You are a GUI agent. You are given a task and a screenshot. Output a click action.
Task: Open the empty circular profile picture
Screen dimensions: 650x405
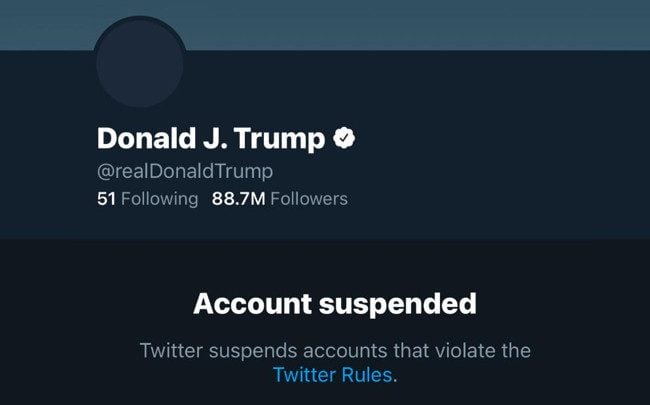coord(140,63)
